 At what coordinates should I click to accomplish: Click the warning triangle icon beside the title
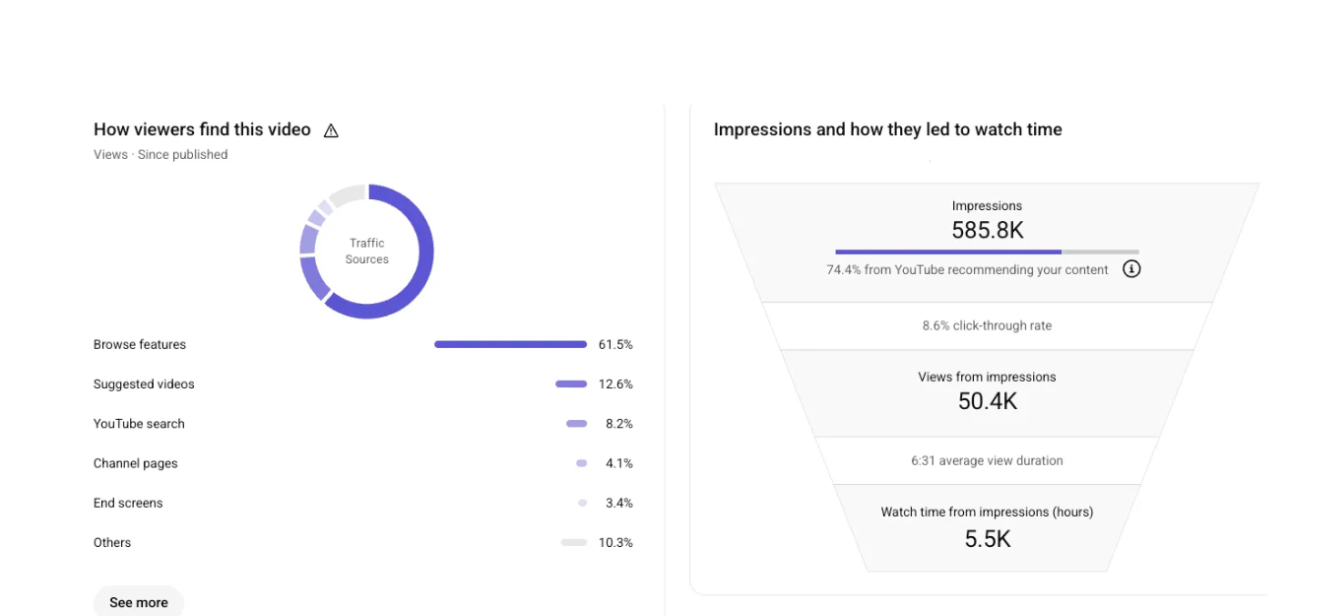point(331,131)
